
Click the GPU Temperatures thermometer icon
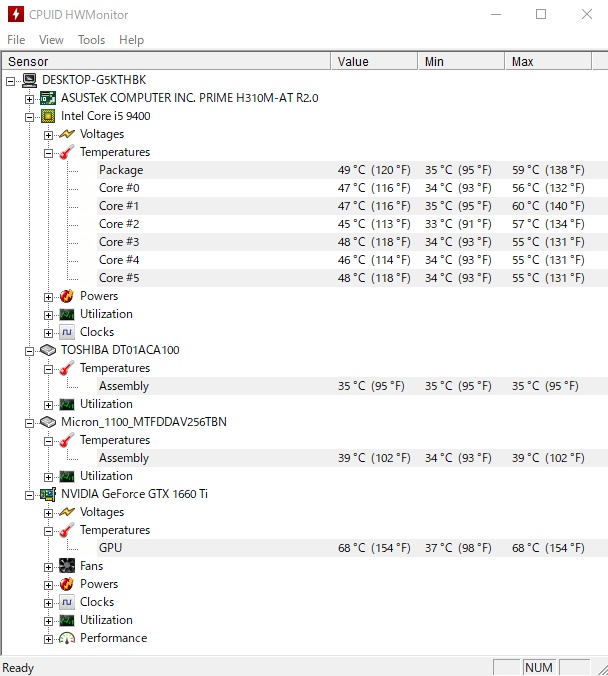(x=66, y=530)
